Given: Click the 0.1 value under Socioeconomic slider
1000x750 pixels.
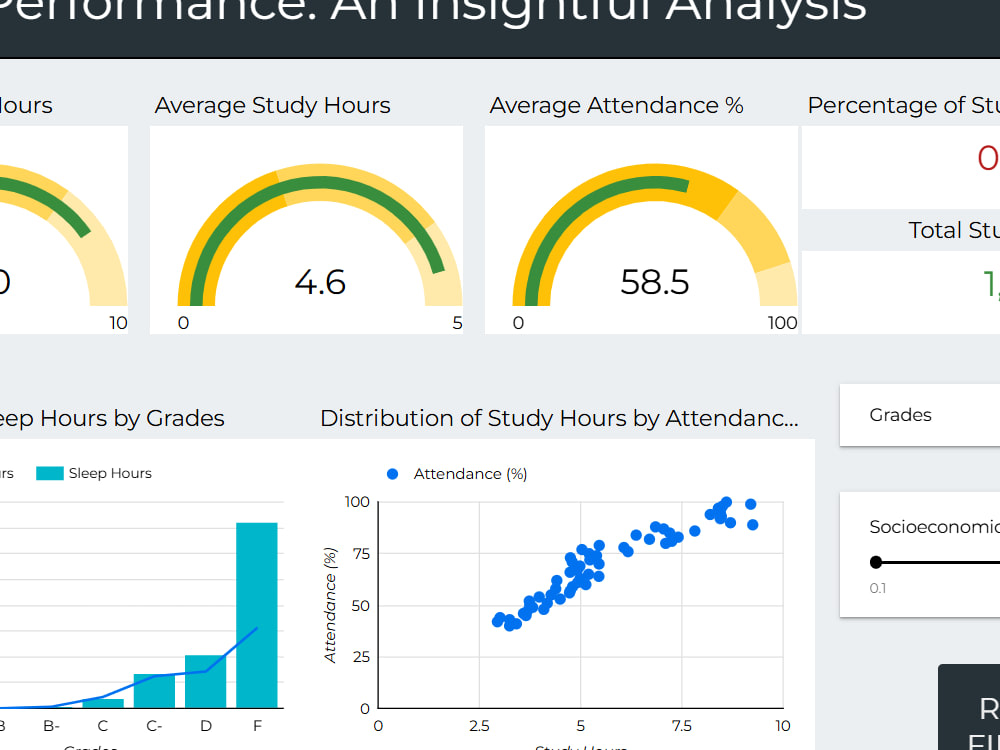Looking at the screenshot, I should [x=878, y=588].
